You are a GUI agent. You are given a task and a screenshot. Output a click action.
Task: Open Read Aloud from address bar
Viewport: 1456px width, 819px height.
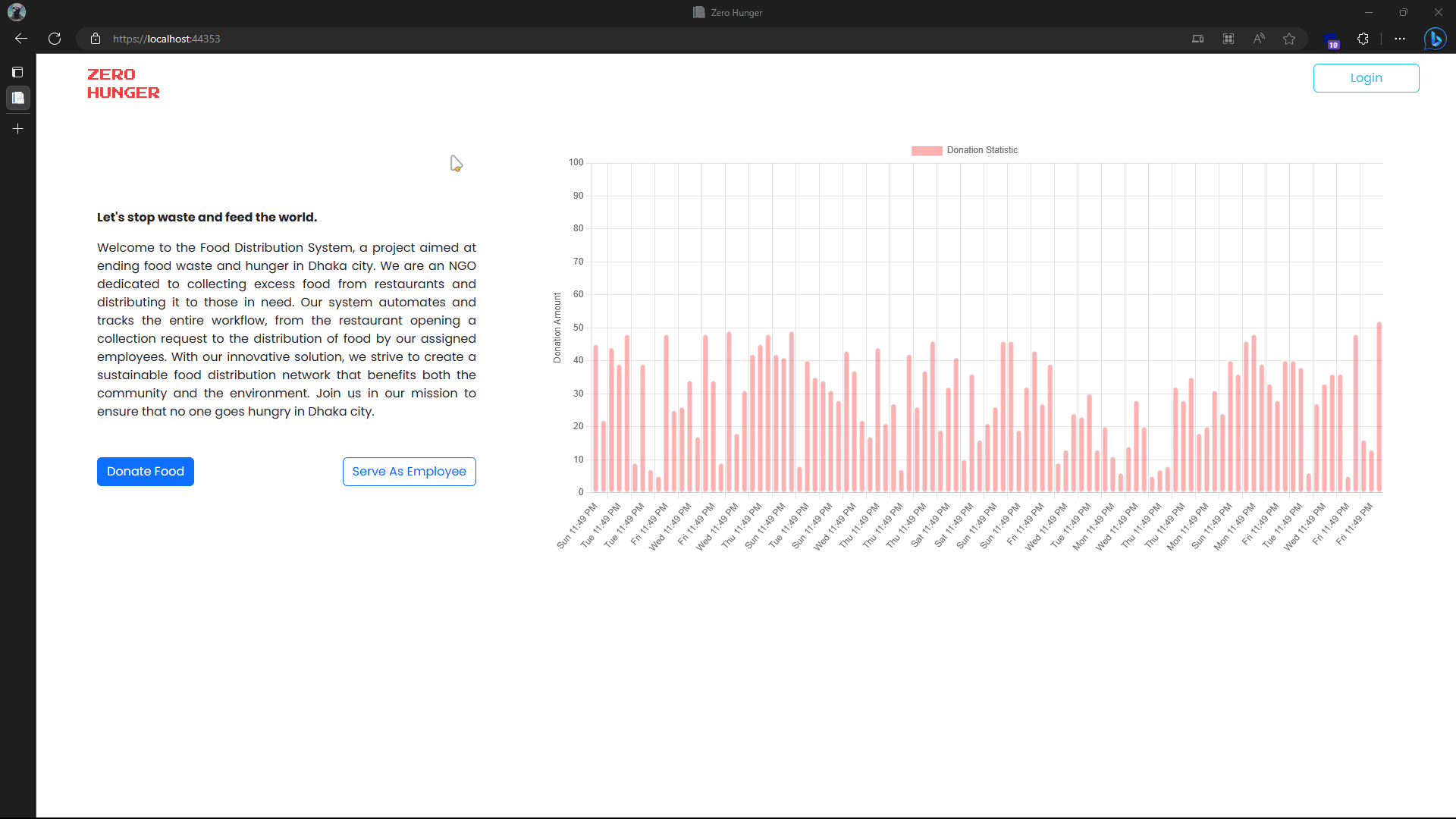(x=1259, y=39)
